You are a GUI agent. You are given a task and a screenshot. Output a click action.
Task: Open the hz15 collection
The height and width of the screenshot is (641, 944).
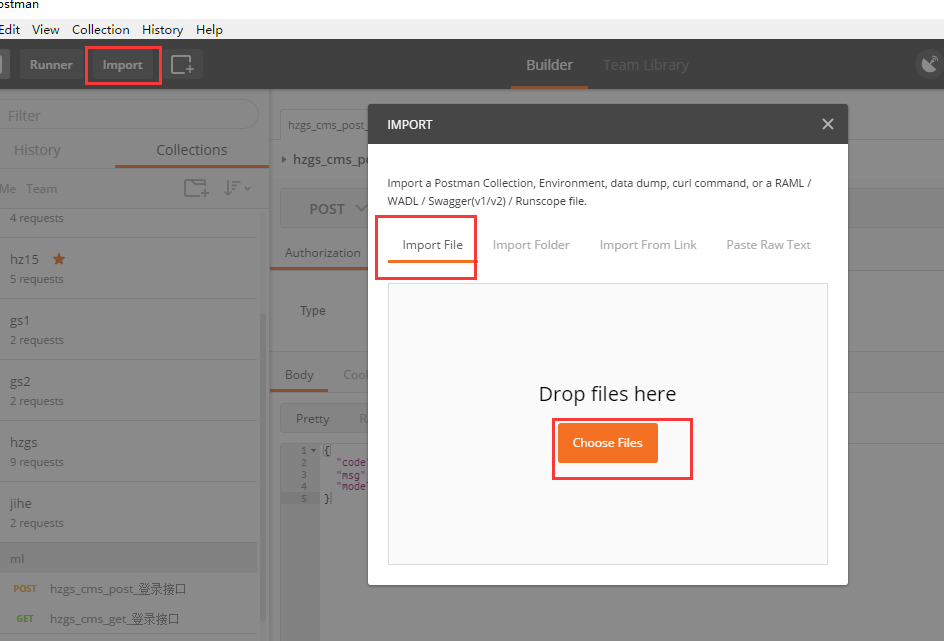pyautogui.click(x=129, y=268)
